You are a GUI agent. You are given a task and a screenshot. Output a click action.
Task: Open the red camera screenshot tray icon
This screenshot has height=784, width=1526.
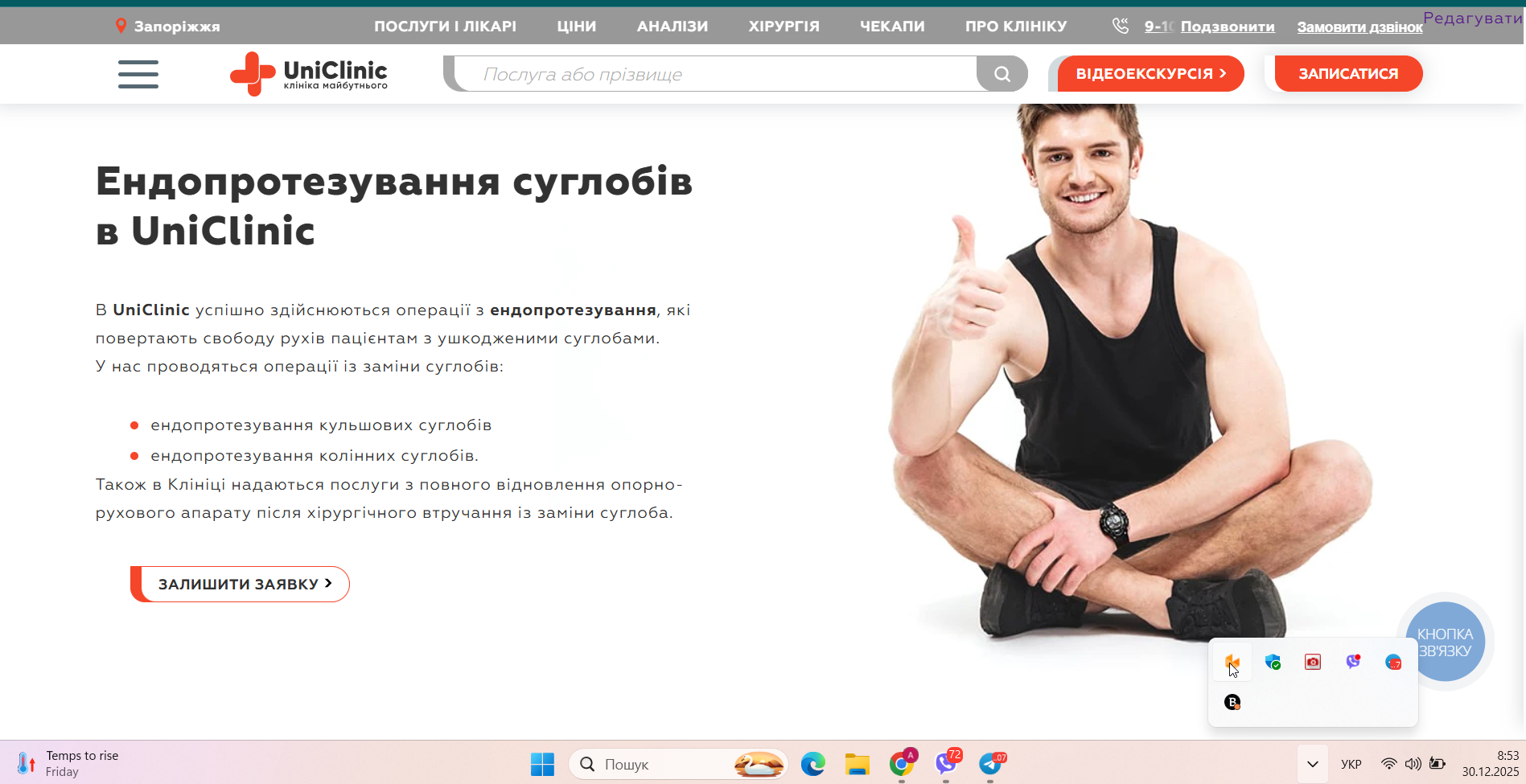[x=1313, y=662]
